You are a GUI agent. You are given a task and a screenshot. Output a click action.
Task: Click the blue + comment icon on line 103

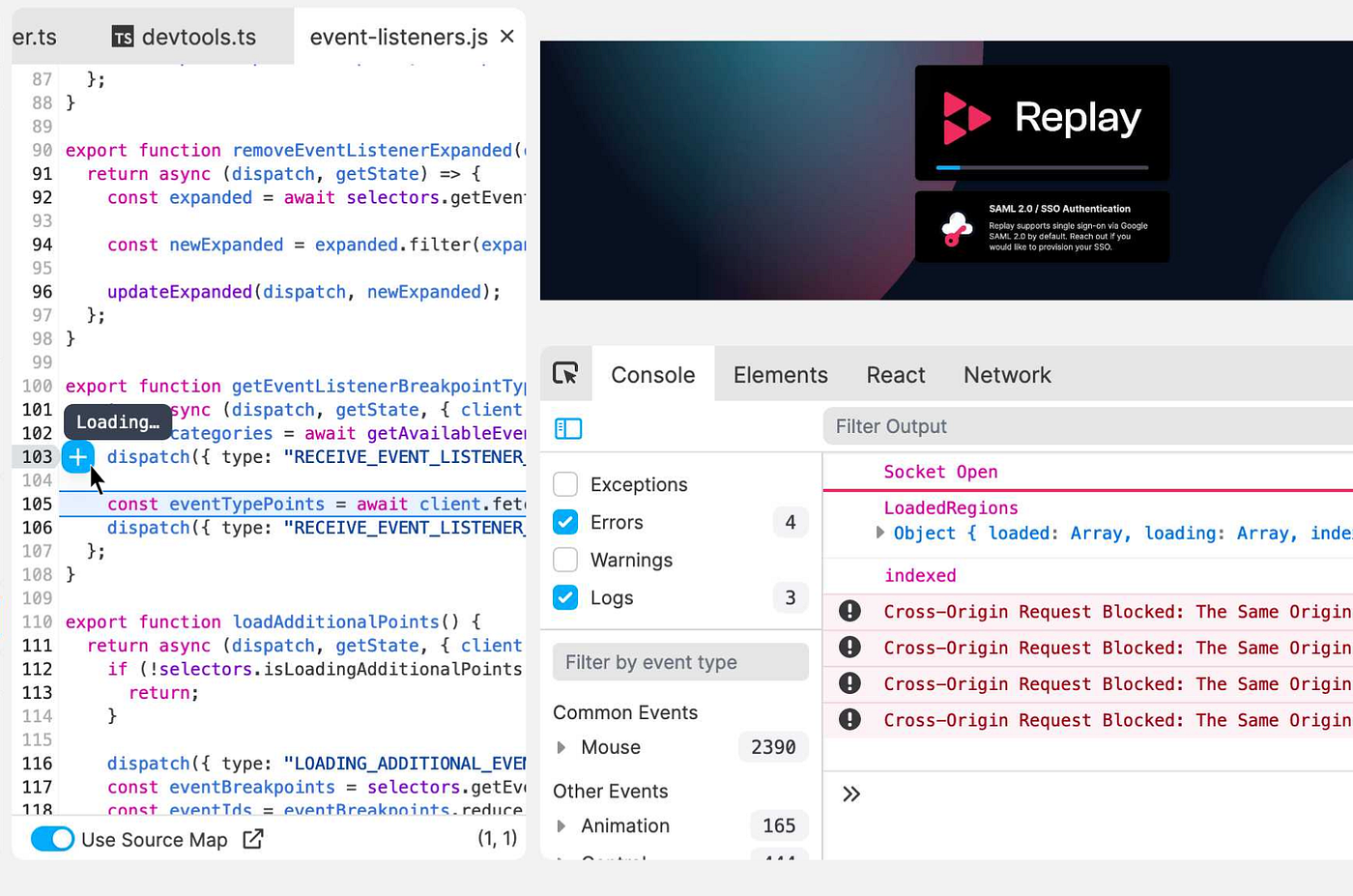[x=77, y=456]
